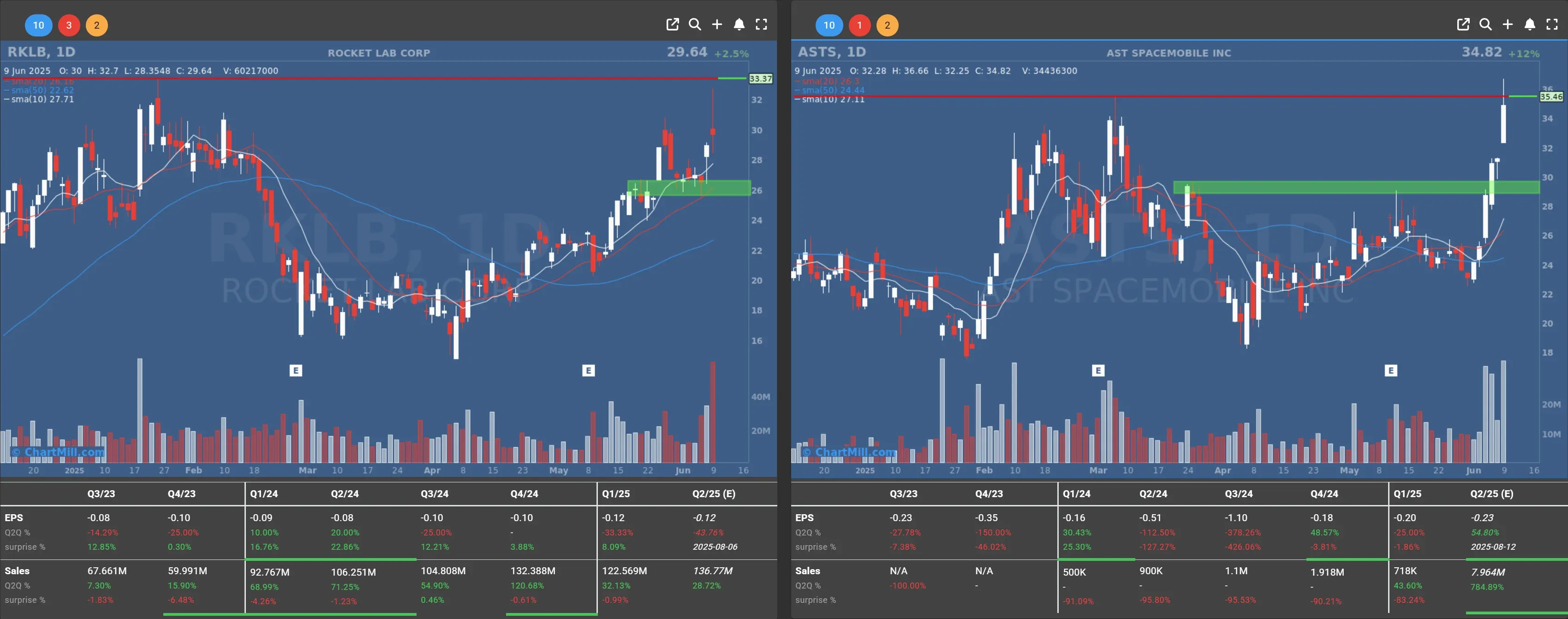Click RKLB Sales value 67.661M
1568x619 pixels.
[x=107, y=571]
